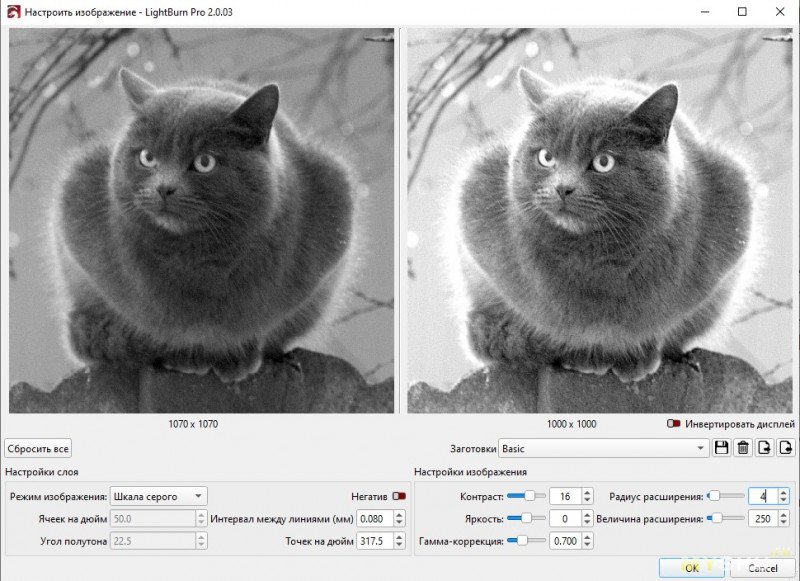800x581 pixels.
Task: Click the import presets icon
Action: coord(765,448)
